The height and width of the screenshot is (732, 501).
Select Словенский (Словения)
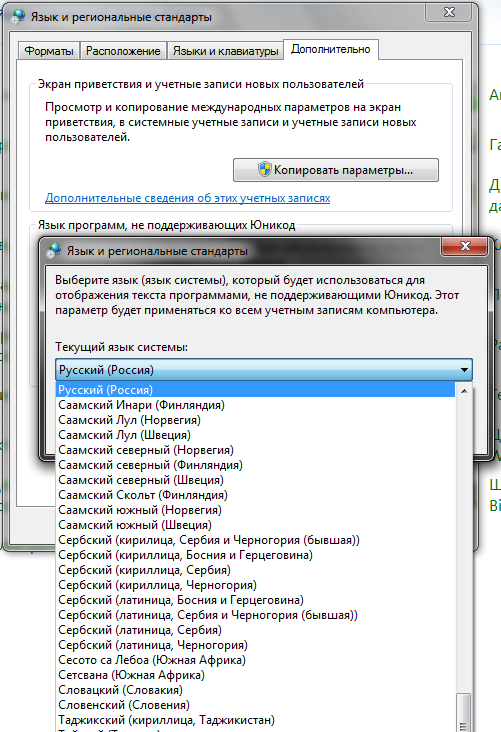255,705
